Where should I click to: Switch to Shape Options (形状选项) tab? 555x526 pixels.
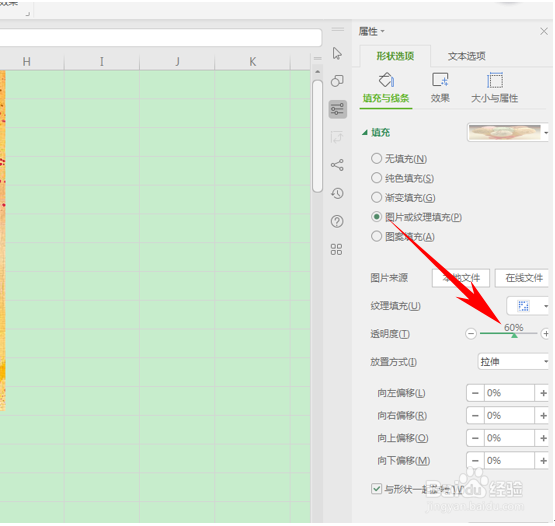(395, 56)
